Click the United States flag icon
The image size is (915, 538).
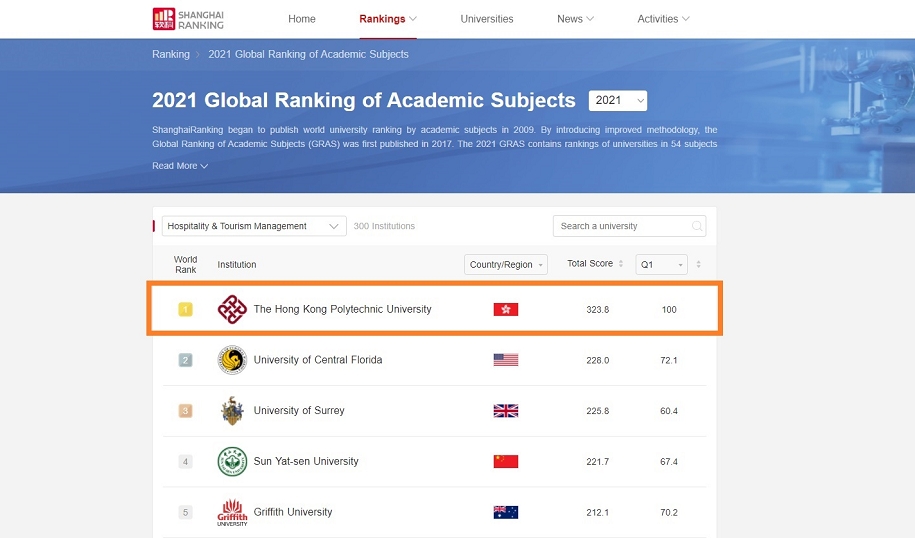click(x=506, y=360)
